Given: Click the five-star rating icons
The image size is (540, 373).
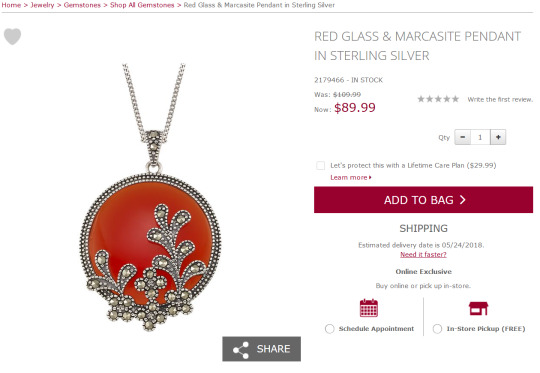Looking at the screenshot, I should tap(438, 99).
